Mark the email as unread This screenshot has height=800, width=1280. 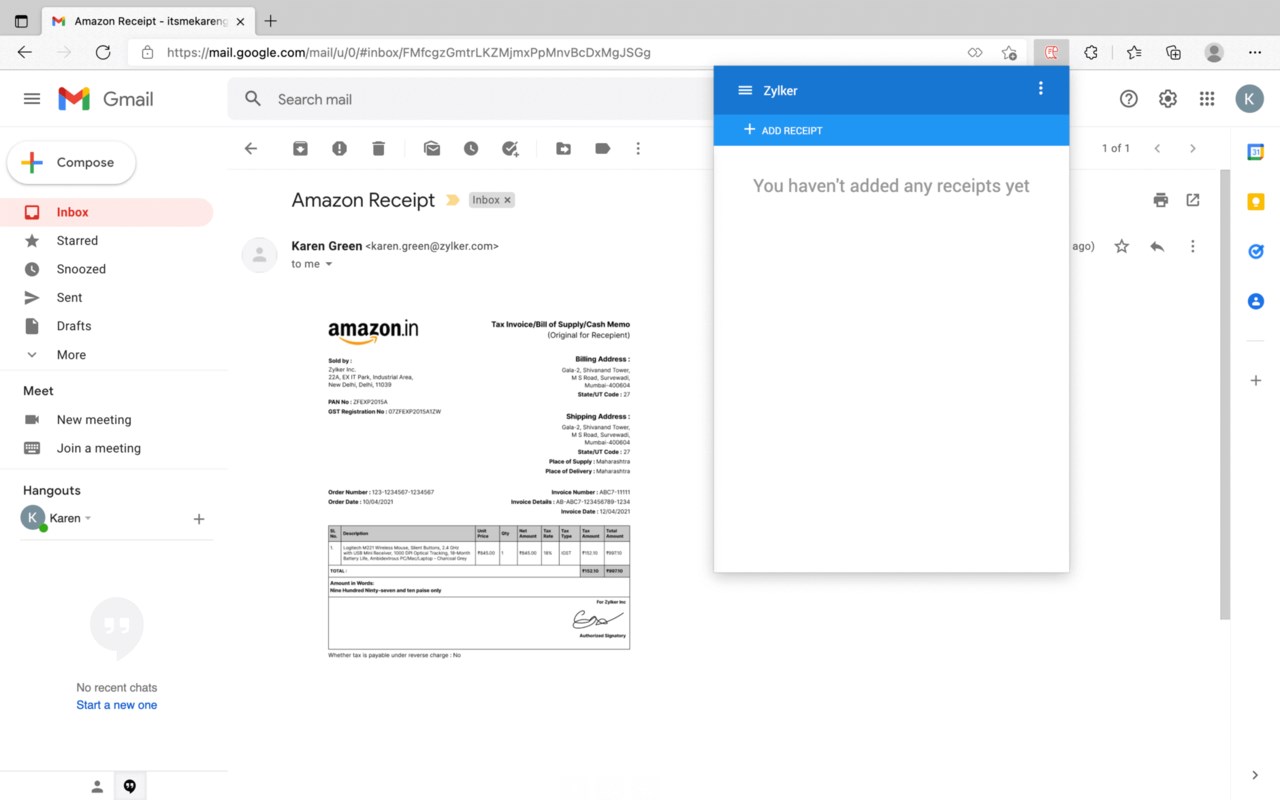[x=432, y=148]
